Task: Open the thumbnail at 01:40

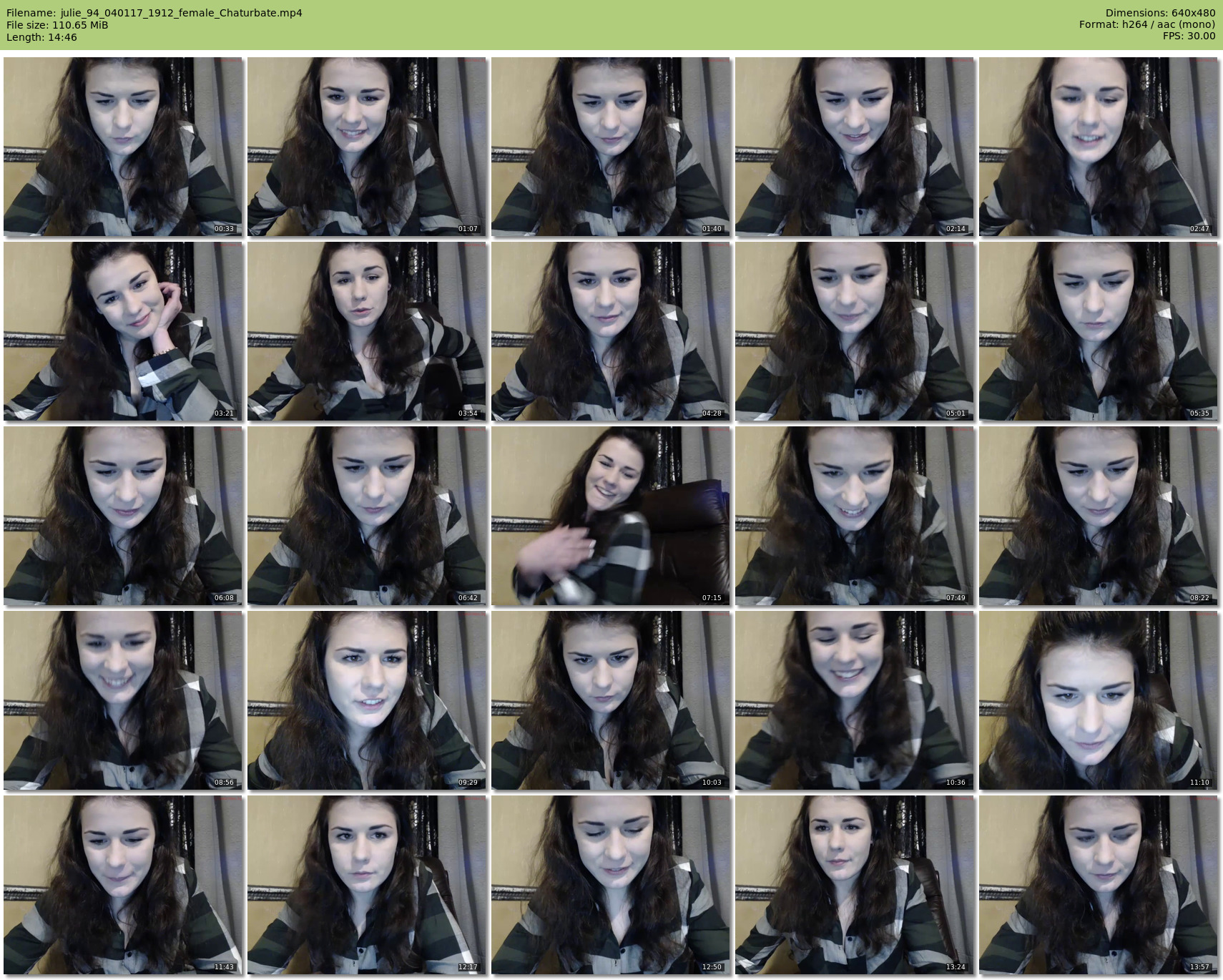Action: pos(610,147)
